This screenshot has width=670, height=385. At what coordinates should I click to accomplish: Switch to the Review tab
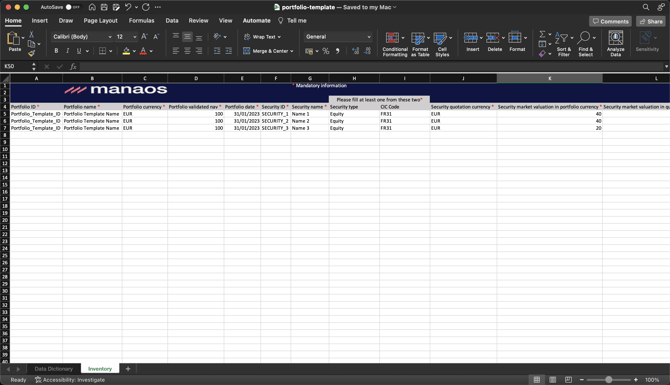[x=198, y=21]
